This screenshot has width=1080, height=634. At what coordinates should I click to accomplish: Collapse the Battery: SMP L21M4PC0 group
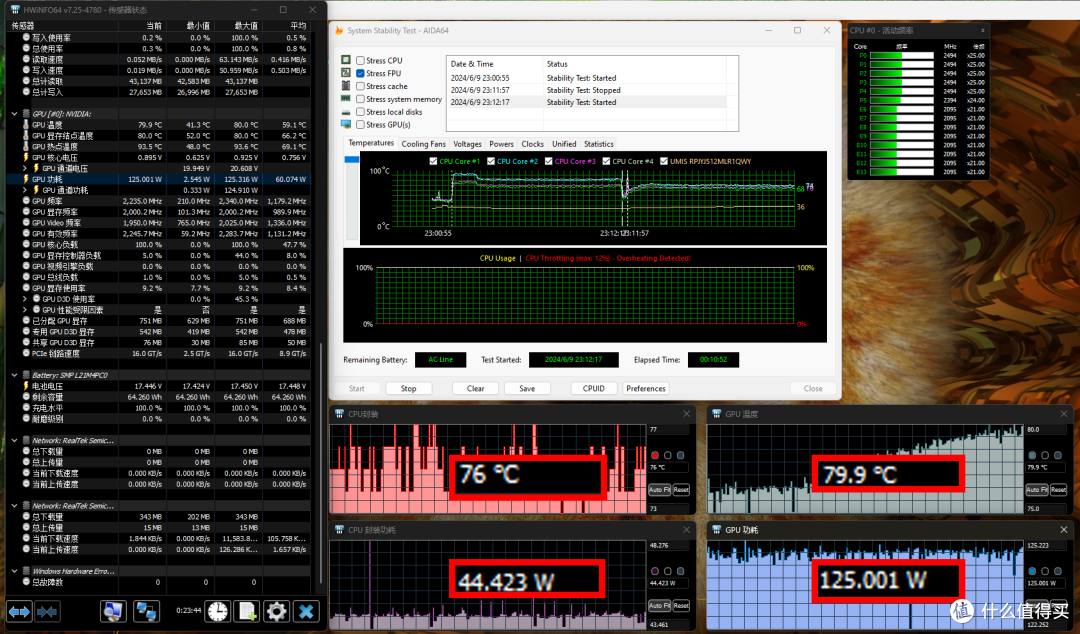(x=14, y=375)
